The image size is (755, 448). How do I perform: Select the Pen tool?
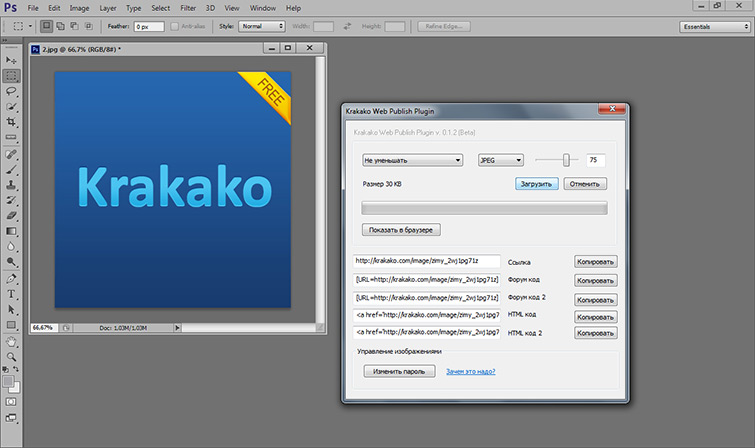(x=11, y=279)
